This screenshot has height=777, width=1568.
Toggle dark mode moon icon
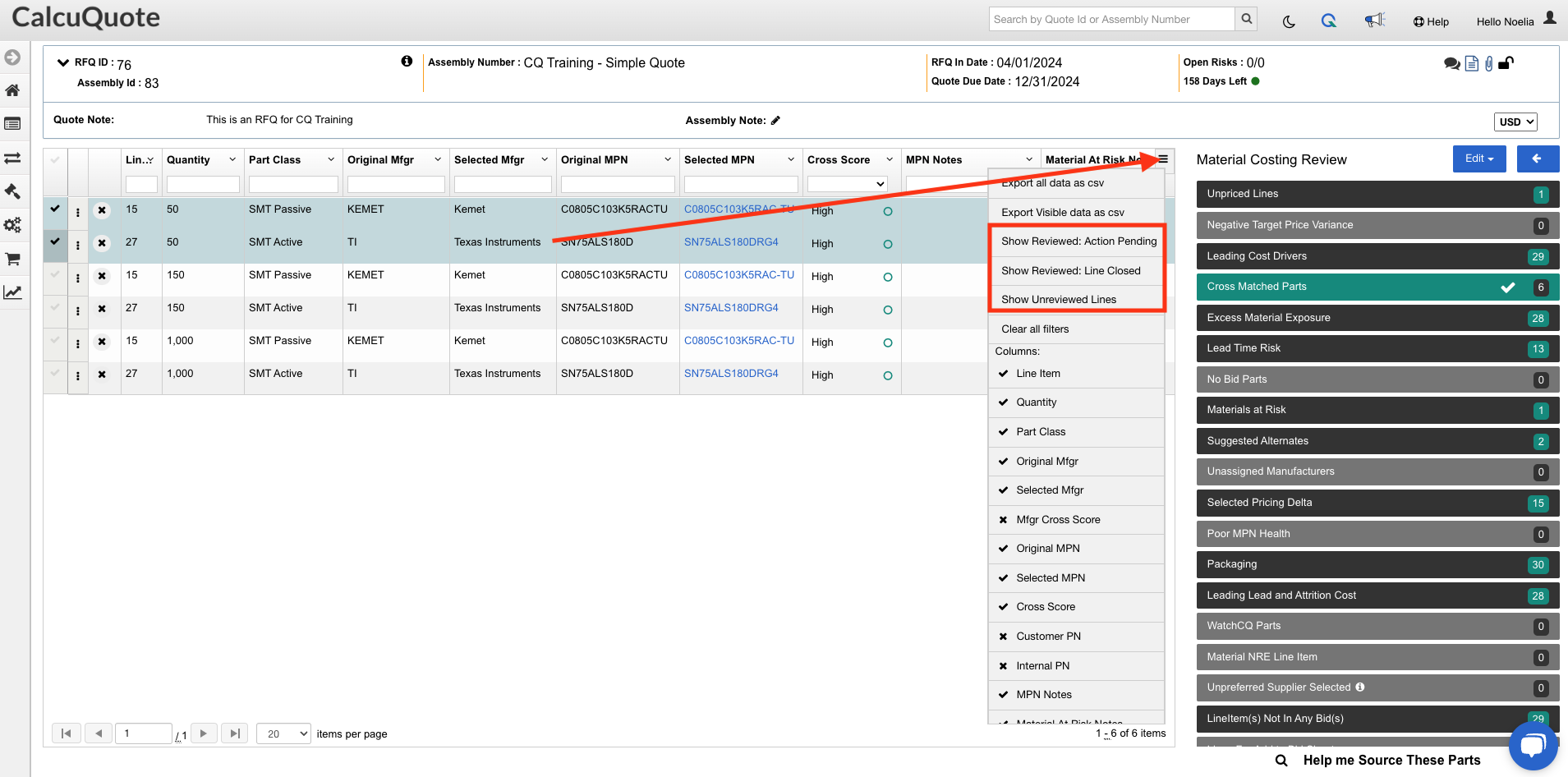[x=1289, y=21]
